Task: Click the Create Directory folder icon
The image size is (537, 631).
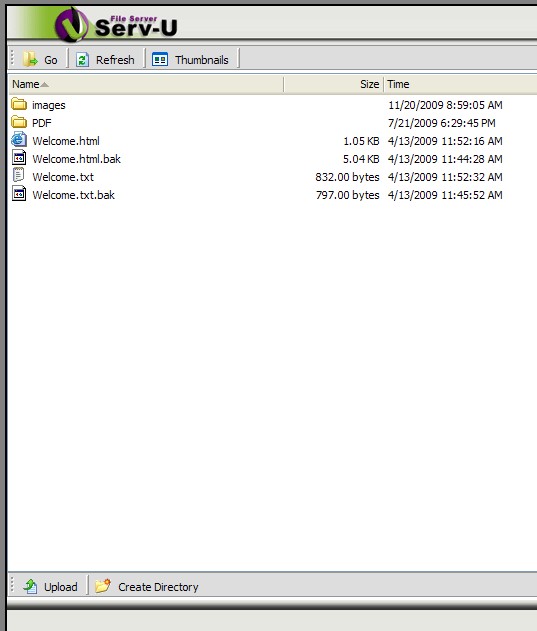Action: click(103, 586)
